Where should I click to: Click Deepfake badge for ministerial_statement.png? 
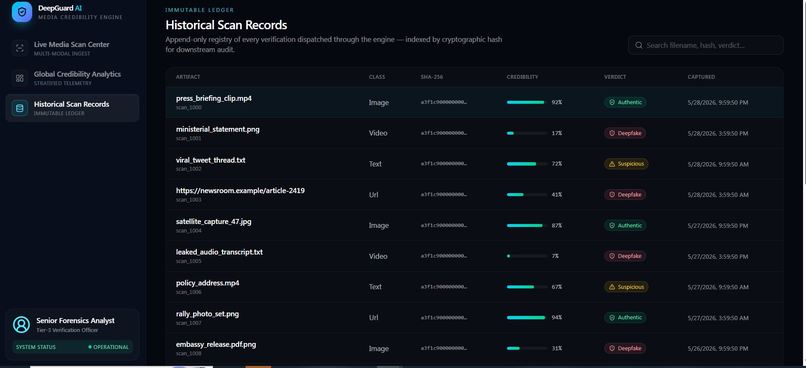pyautogui.click(x=625, y=133)
